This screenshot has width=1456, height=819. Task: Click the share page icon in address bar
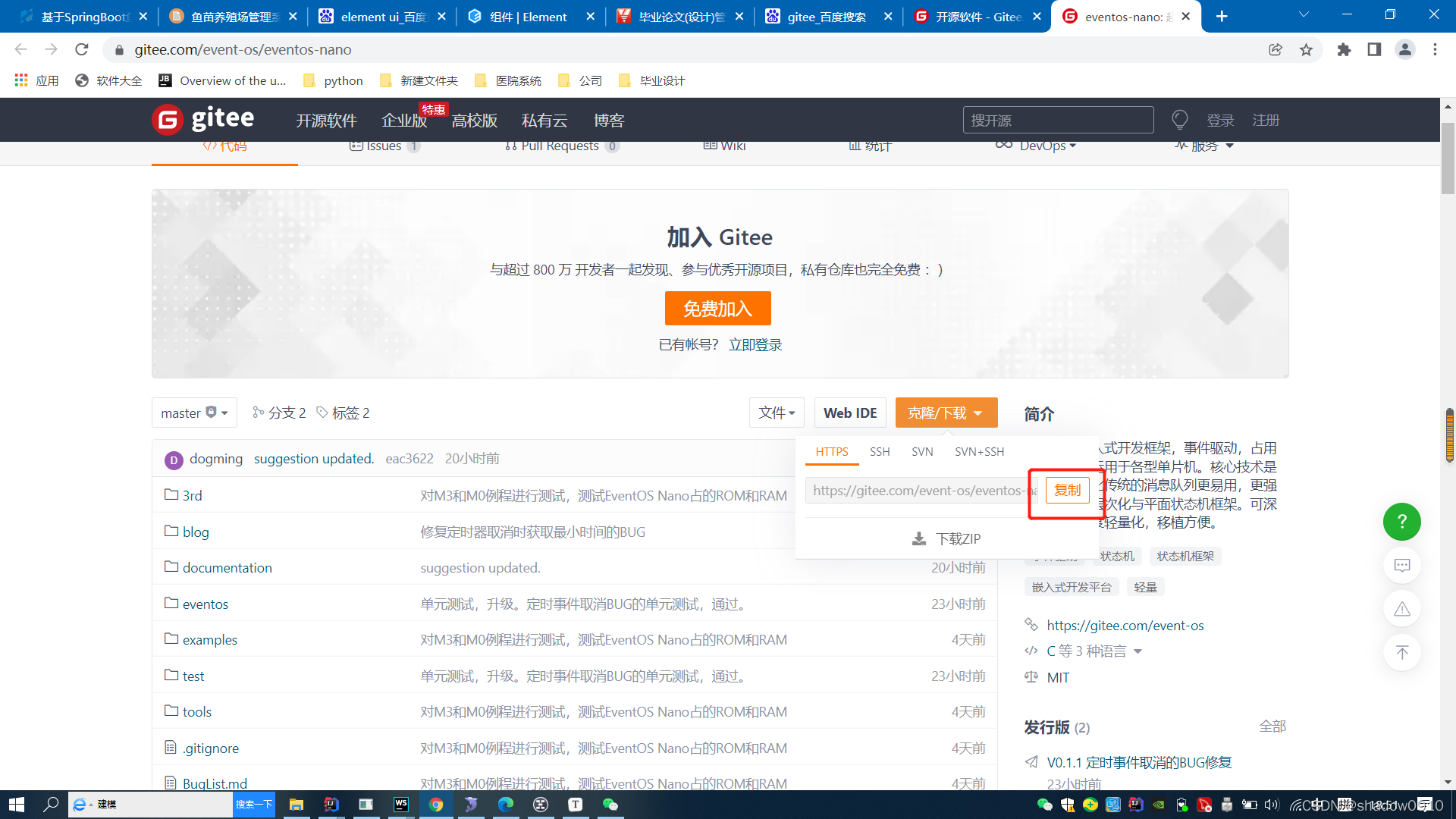click(x=1276, y=49)
